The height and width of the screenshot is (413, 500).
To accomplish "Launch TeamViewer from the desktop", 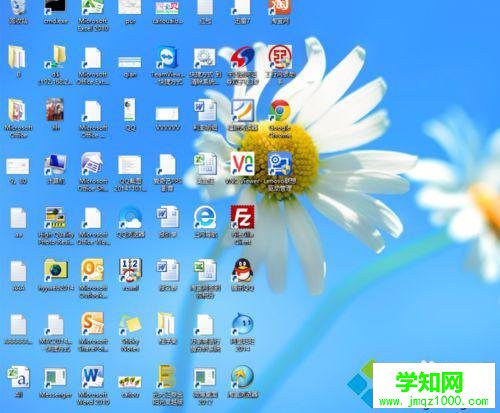I will click(168, 58).
